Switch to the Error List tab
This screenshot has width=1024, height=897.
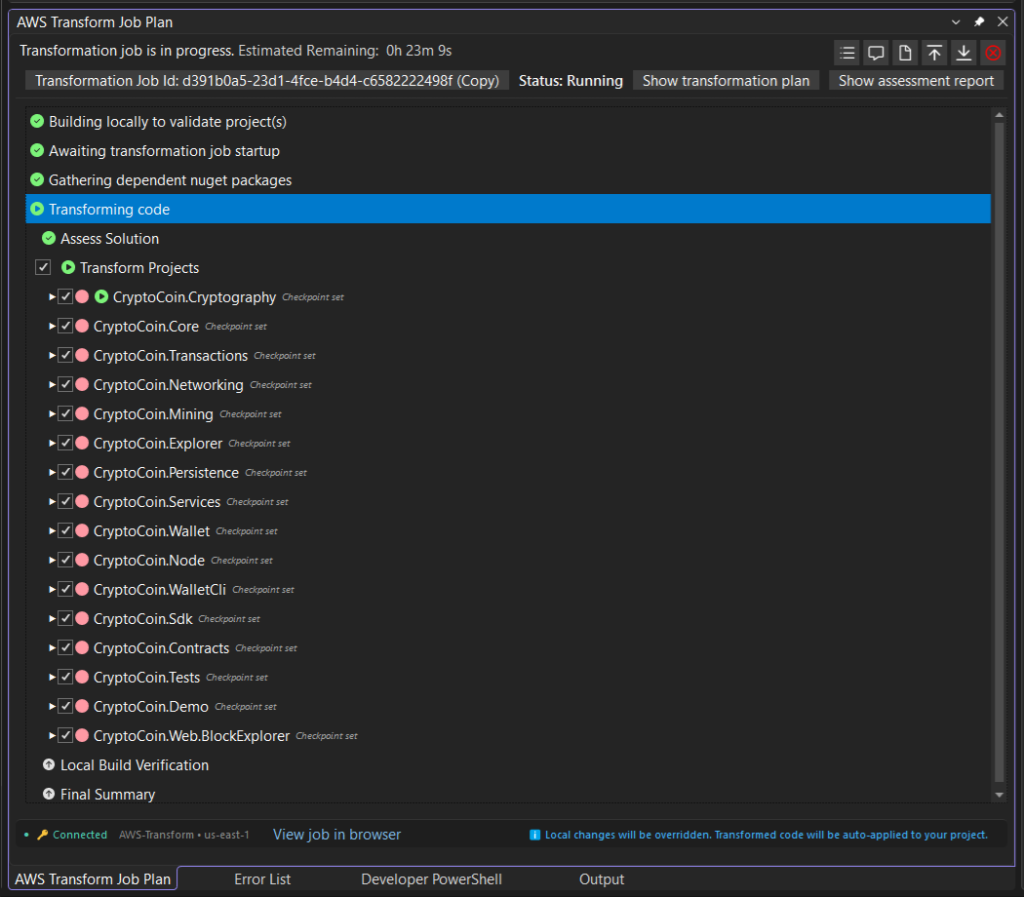(262, 879)
